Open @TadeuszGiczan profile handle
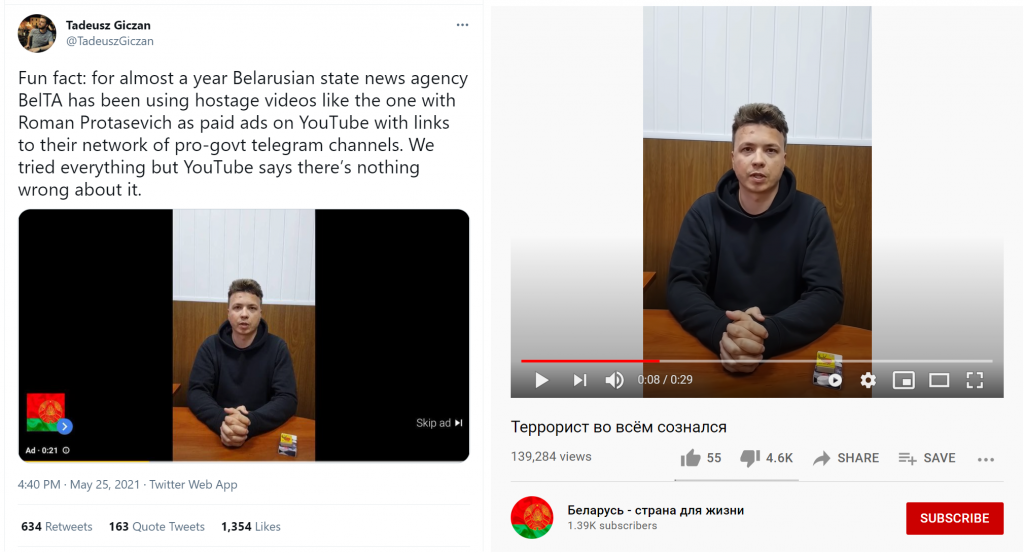The height and width of the screenshot is (553, 1024). [x=110, y=41]
